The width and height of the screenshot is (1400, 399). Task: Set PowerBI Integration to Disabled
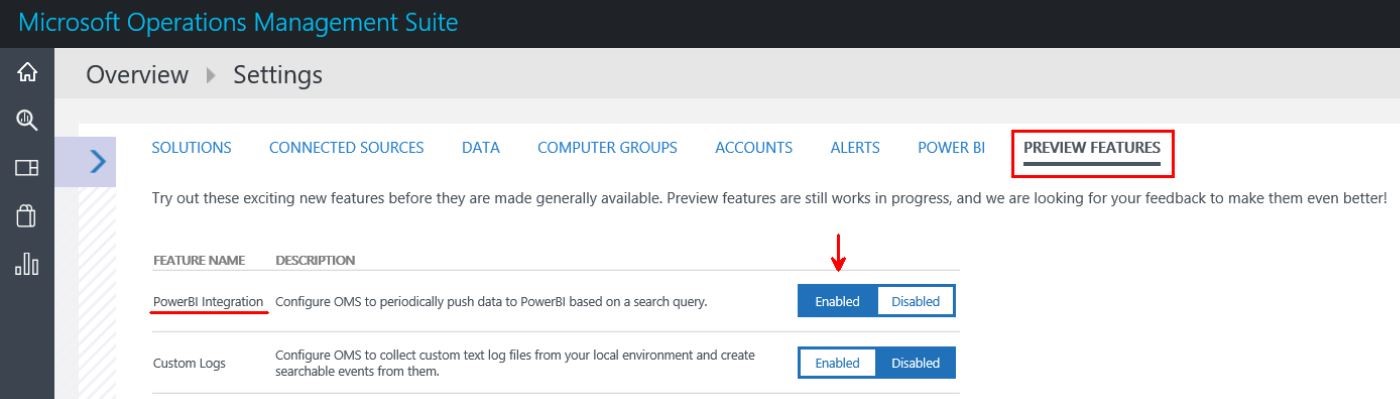pyautogui.click(x=916, y=301)
